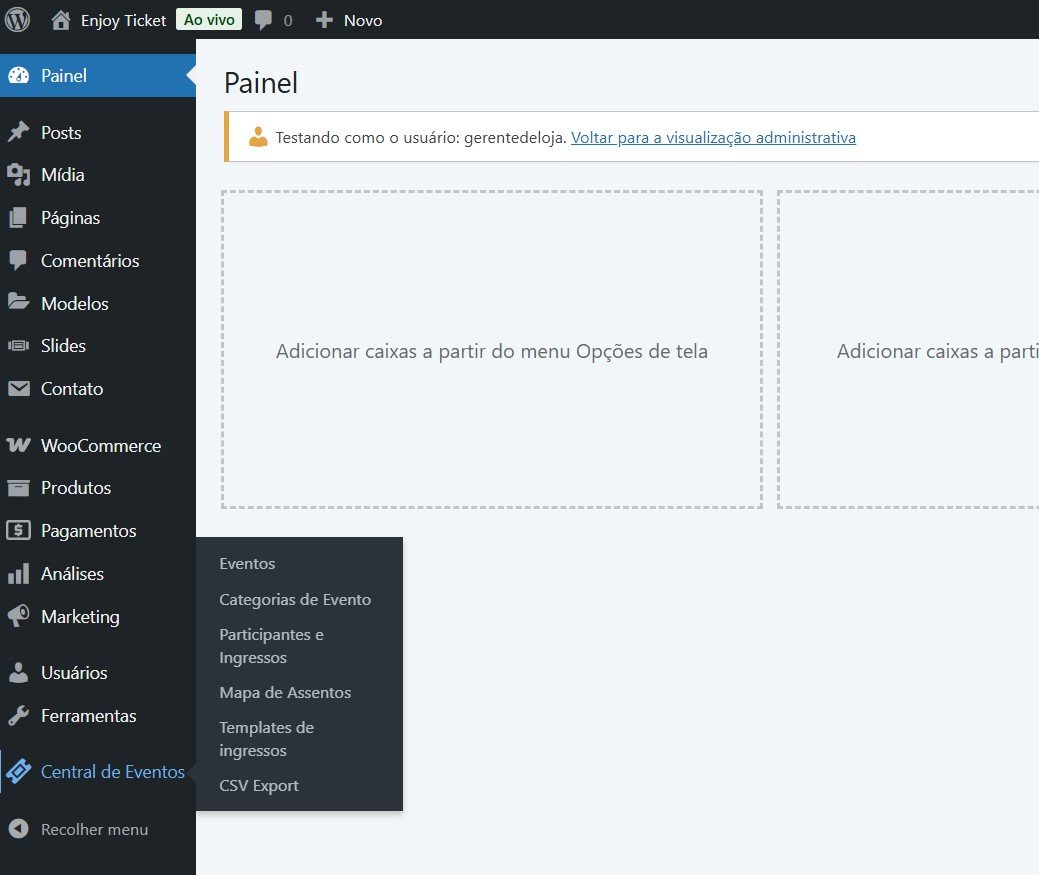
Task: Select Eventos from the flyout submenu
Action: [x=247, y=564]
